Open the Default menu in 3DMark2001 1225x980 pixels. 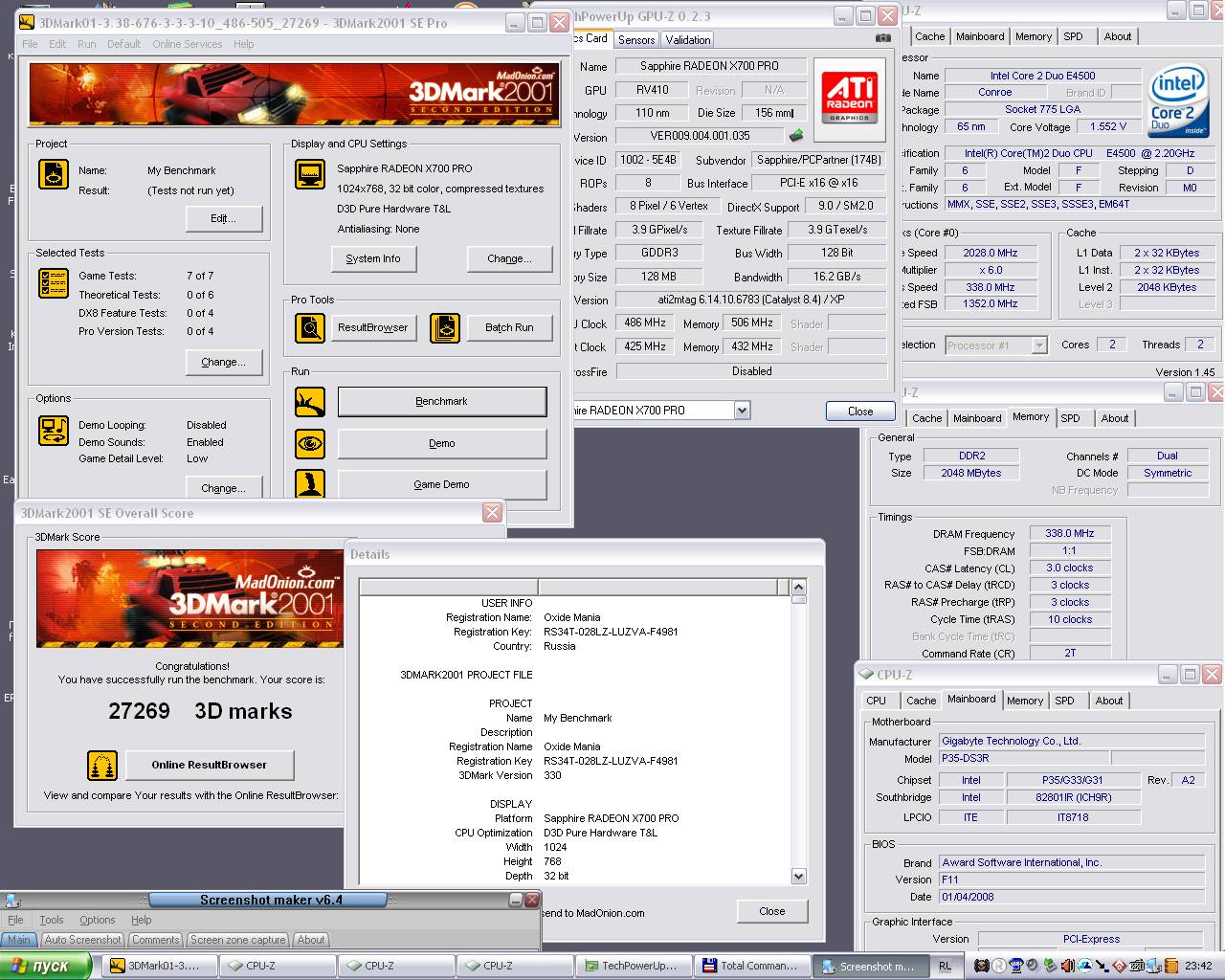click(123, 44)
